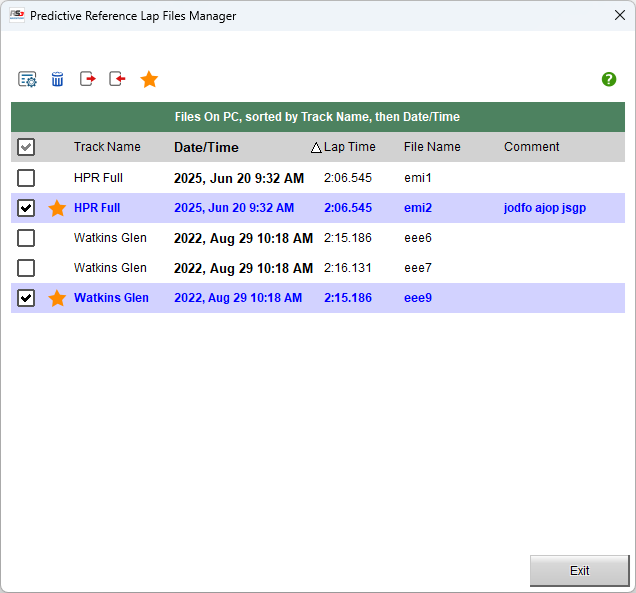Image resolution: width=636 pixels, height=593 pixels.
Task: Click the export icon with right arrow
Action: (x=88, y=79)
